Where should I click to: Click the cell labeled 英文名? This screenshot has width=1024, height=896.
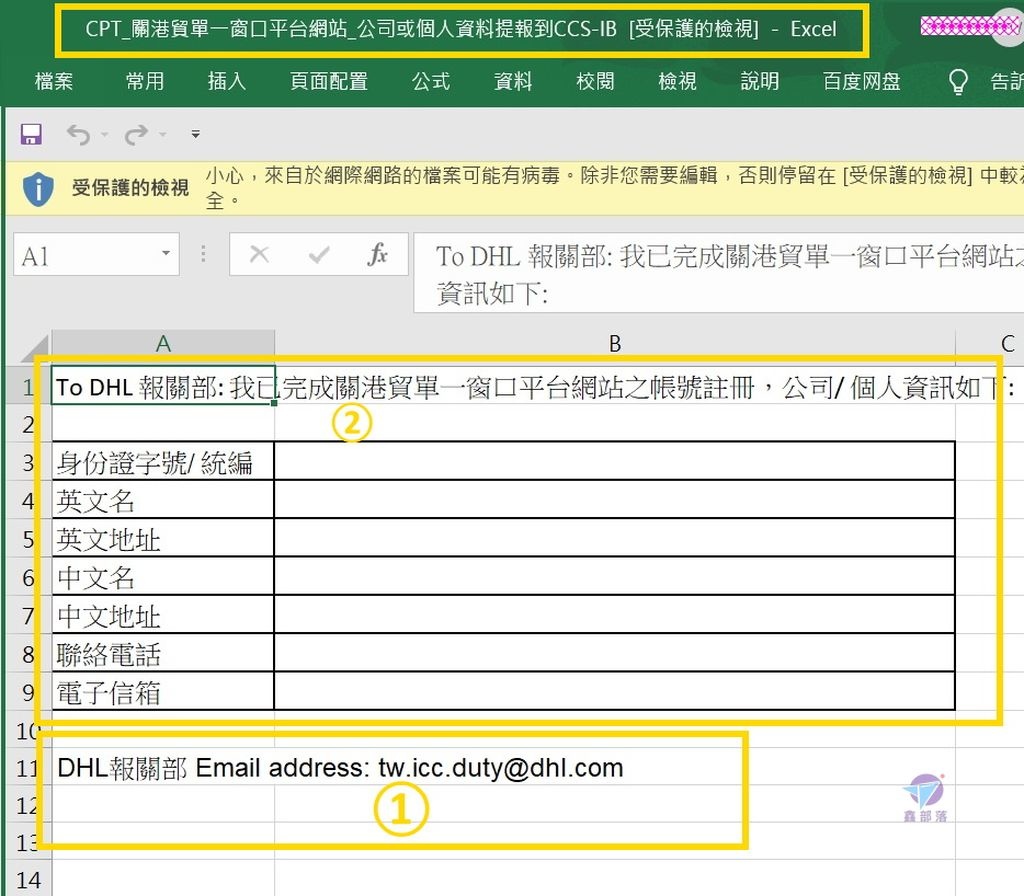pyautogui.click(x=163, y=500)
